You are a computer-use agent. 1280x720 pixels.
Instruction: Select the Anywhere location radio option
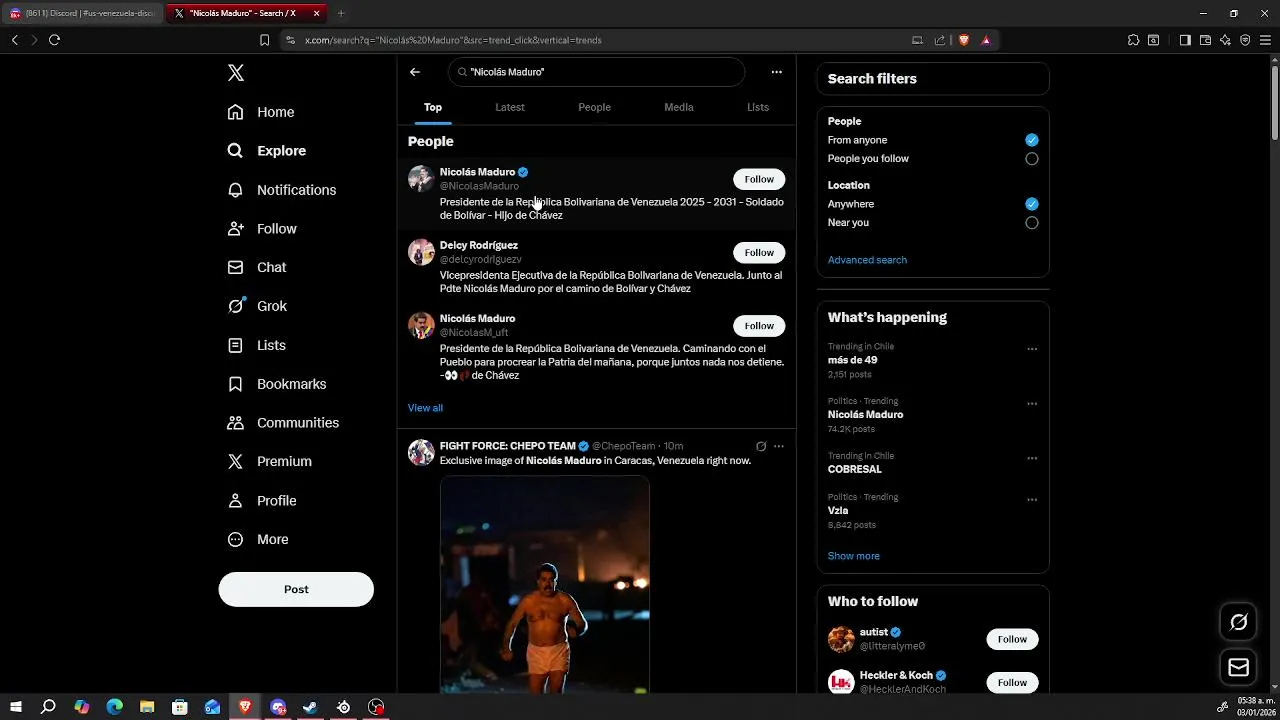1032,204
